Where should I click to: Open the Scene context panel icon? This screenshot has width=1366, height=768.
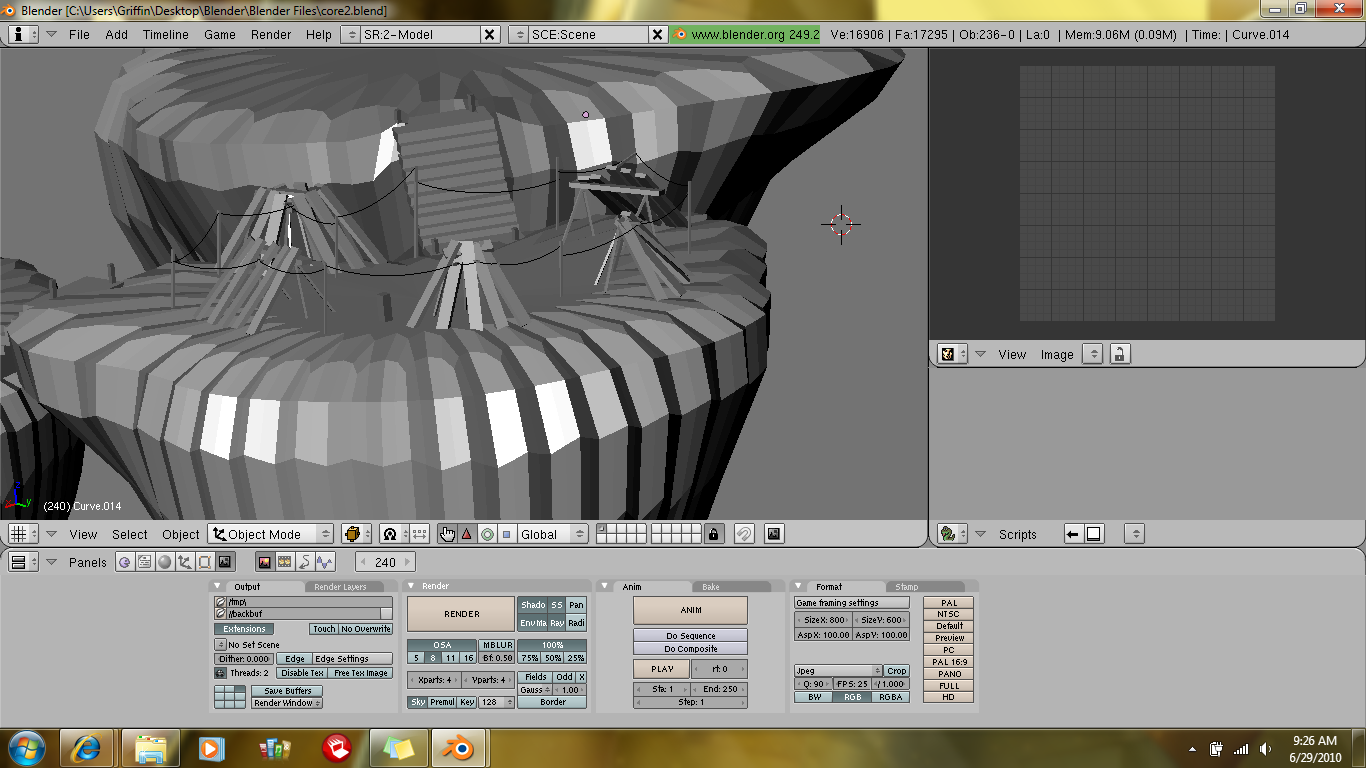tap(225, 562)
